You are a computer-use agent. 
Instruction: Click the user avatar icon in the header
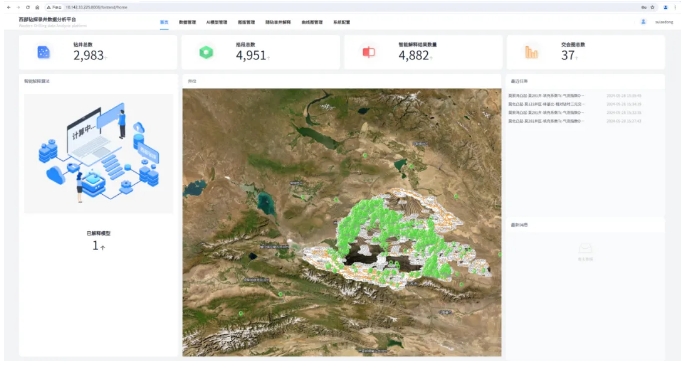pyautogui.click(x=643, y=21)
